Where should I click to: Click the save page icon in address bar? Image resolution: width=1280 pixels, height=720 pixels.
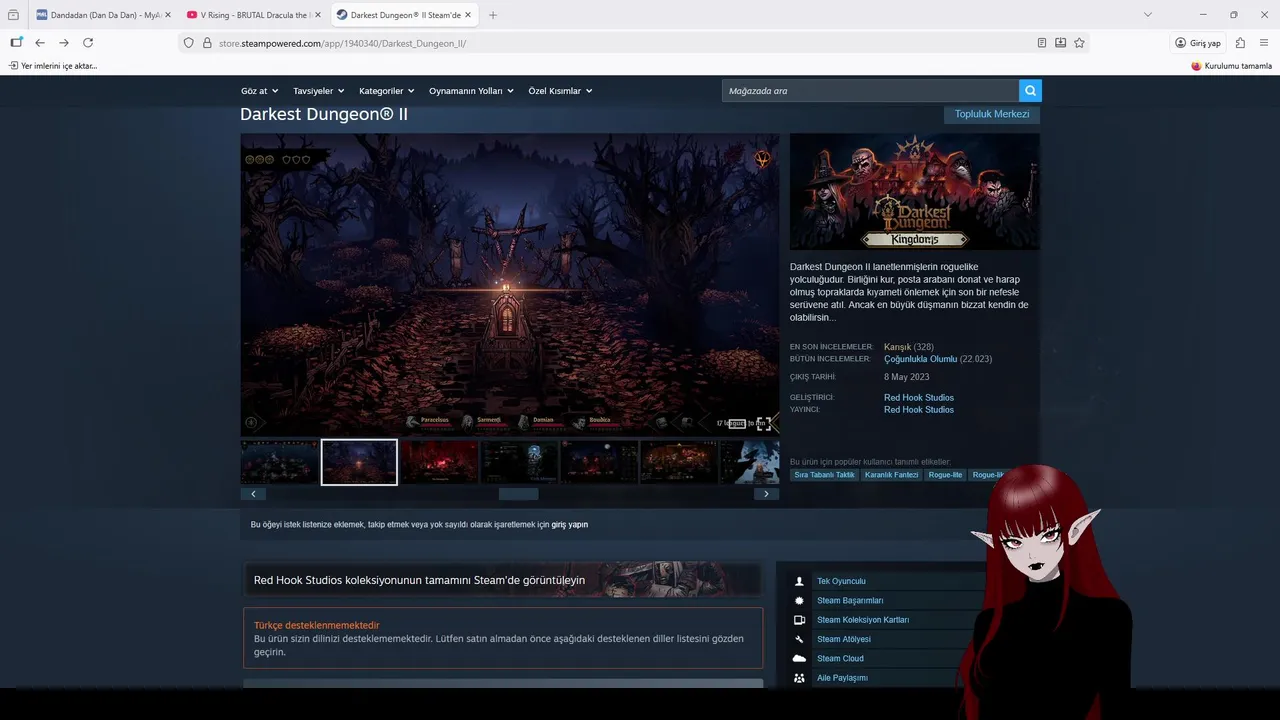click(1061, 43)
